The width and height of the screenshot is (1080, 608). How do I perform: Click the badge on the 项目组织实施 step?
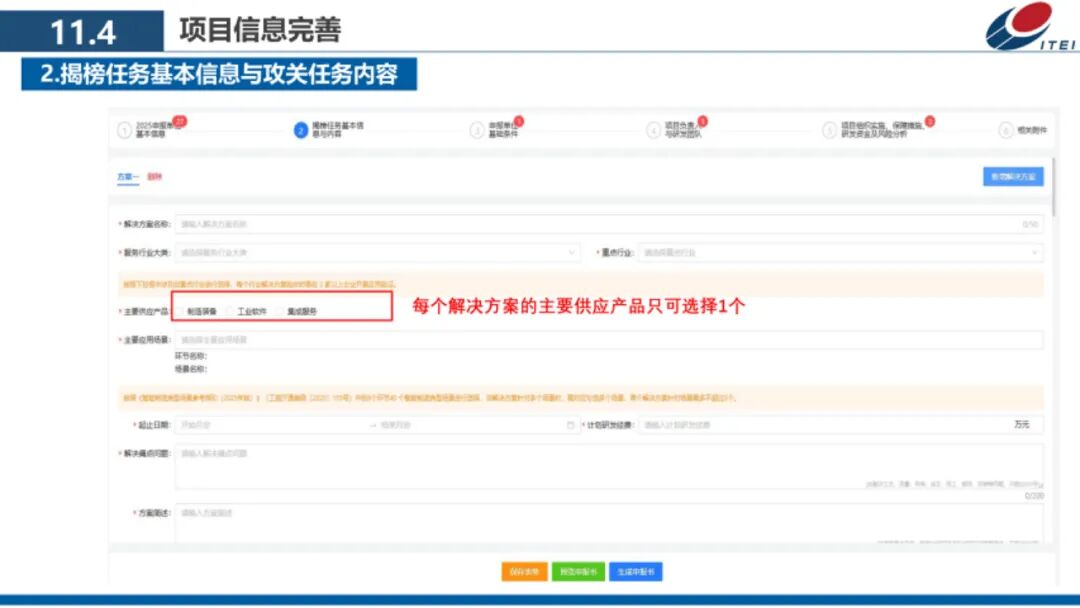click(x=931, y=119)
